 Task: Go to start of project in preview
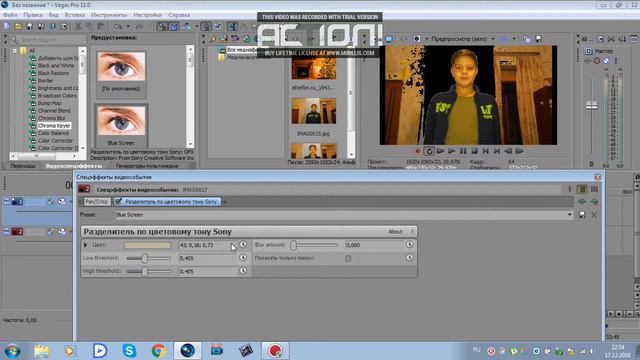(486, 151)
